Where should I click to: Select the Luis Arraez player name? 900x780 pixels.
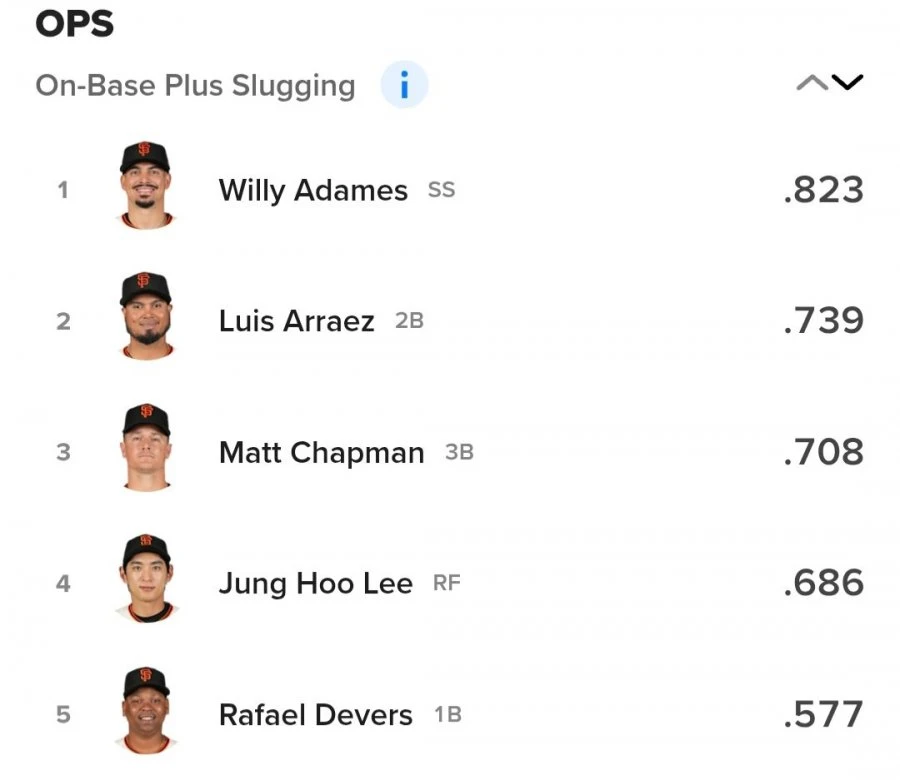point(297,321)
